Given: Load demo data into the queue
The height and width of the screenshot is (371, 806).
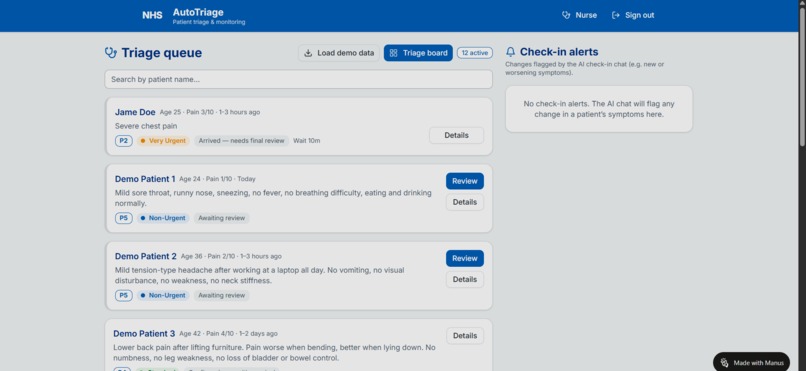Looking at the screenshot, I should click(x=339, y=53).
